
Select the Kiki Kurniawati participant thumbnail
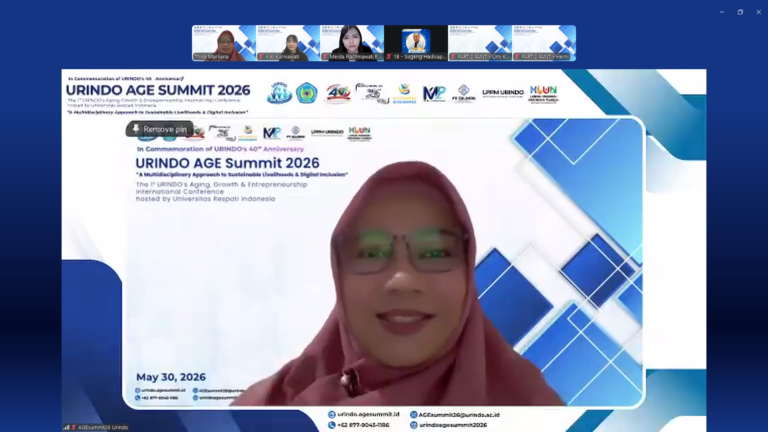288,43
